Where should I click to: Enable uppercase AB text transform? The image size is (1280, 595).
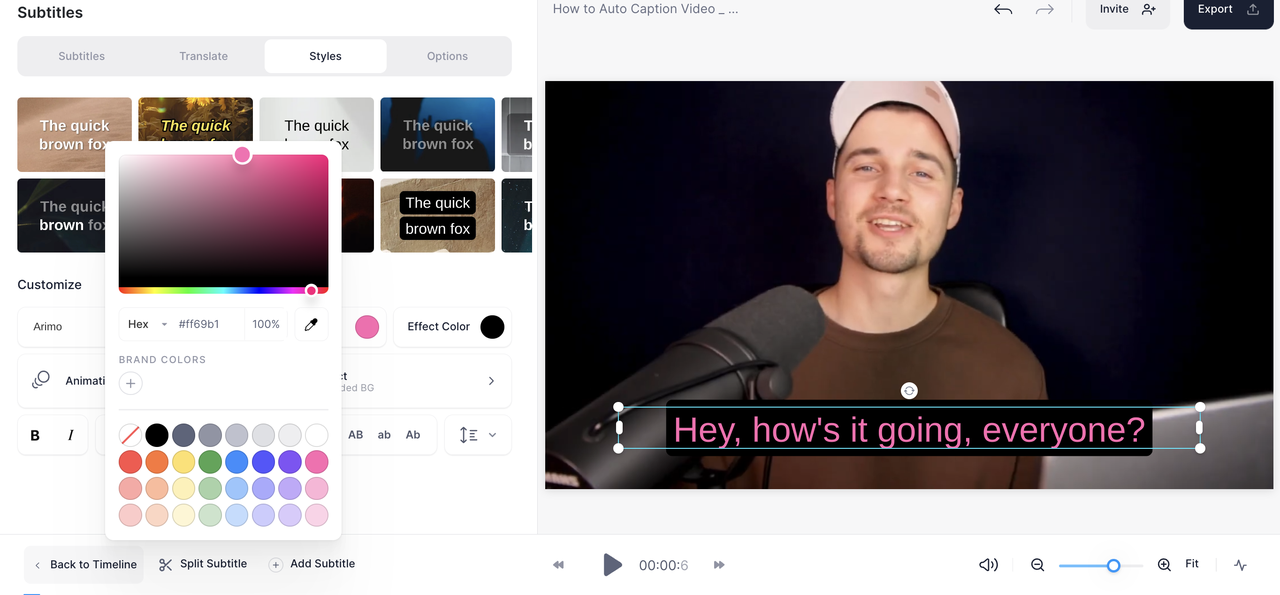tap(355, 434)
